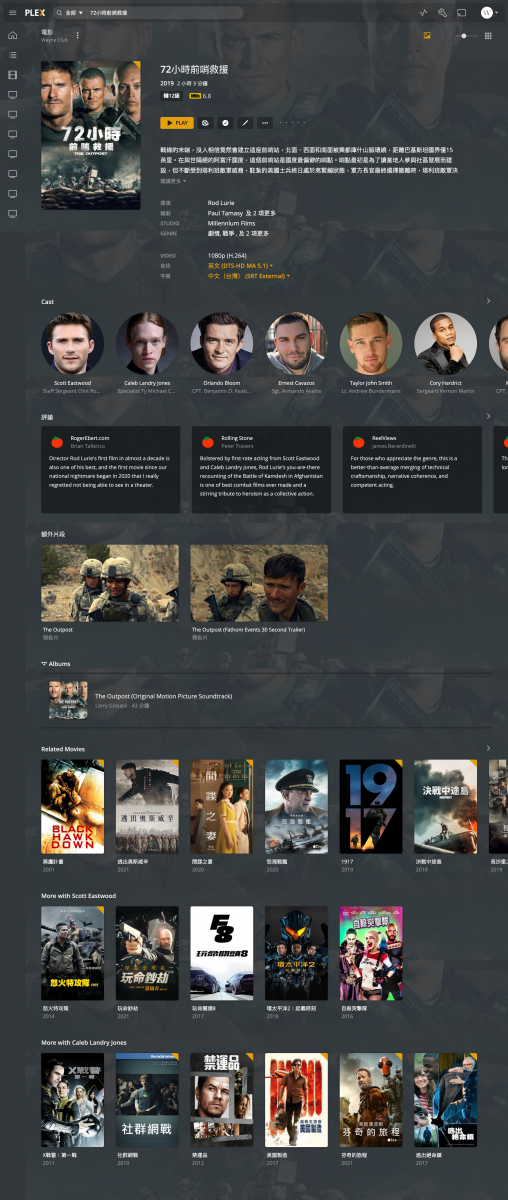The image size is (508, 1200).
Task: Open the hamburger navigation menu
Action: [12, 13]
